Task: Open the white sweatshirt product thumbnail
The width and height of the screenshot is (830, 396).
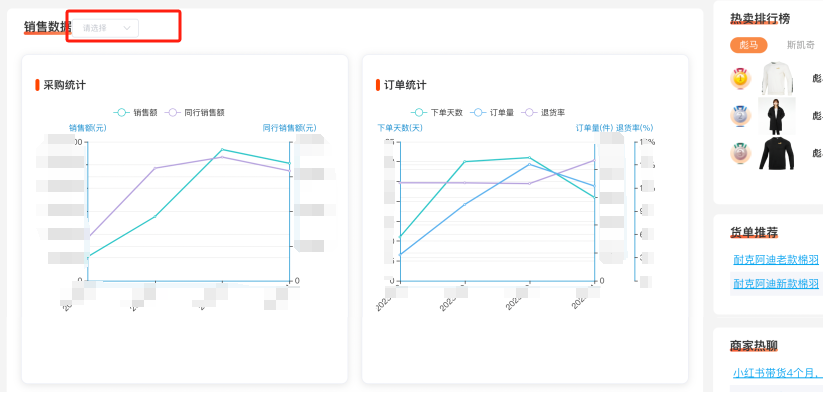Action: tap(778, 78)
